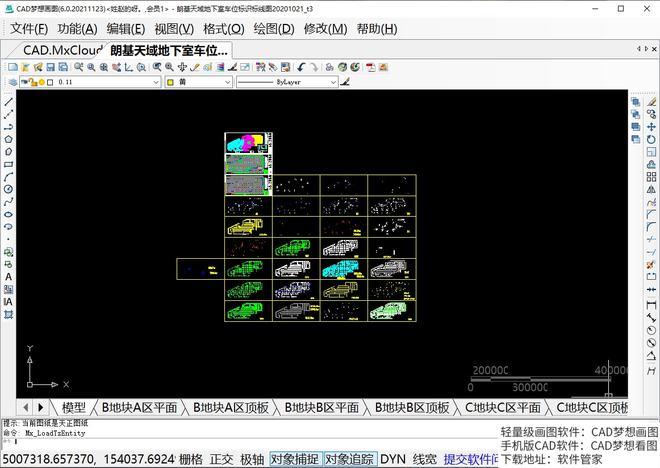Viewport: 660px width, 468px height.
Task: Select the Circle drawing tool
Action: (8, 189)
